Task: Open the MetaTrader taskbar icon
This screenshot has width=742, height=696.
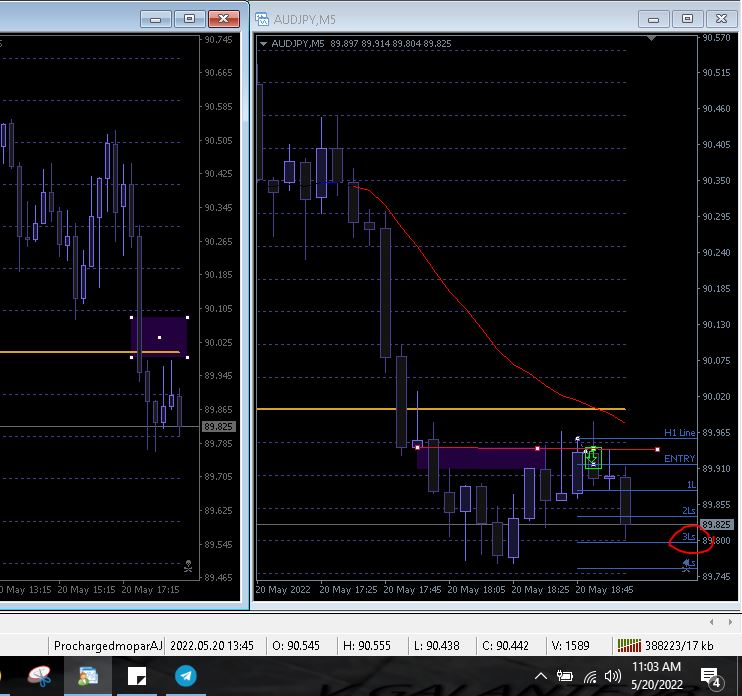Action: 88,676
